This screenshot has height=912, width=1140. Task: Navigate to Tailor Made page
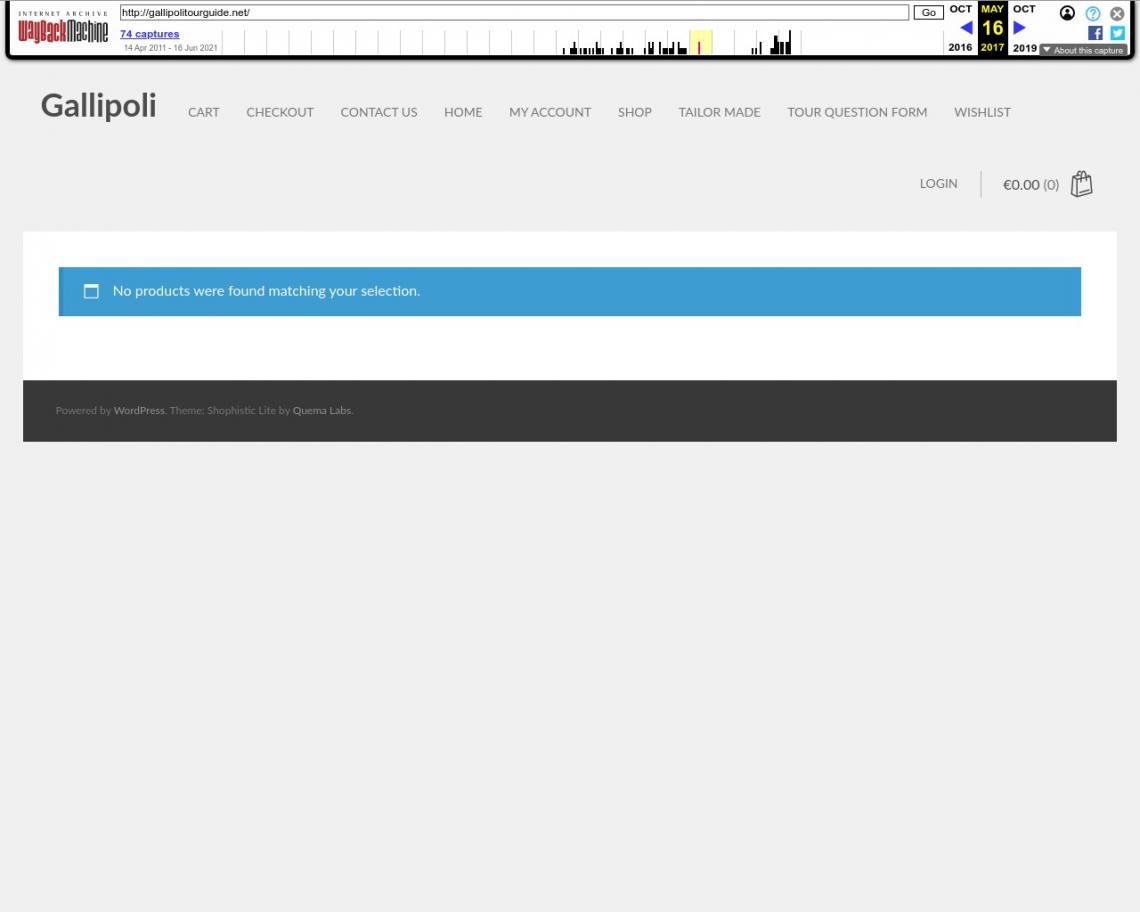[x=719, y=112]
